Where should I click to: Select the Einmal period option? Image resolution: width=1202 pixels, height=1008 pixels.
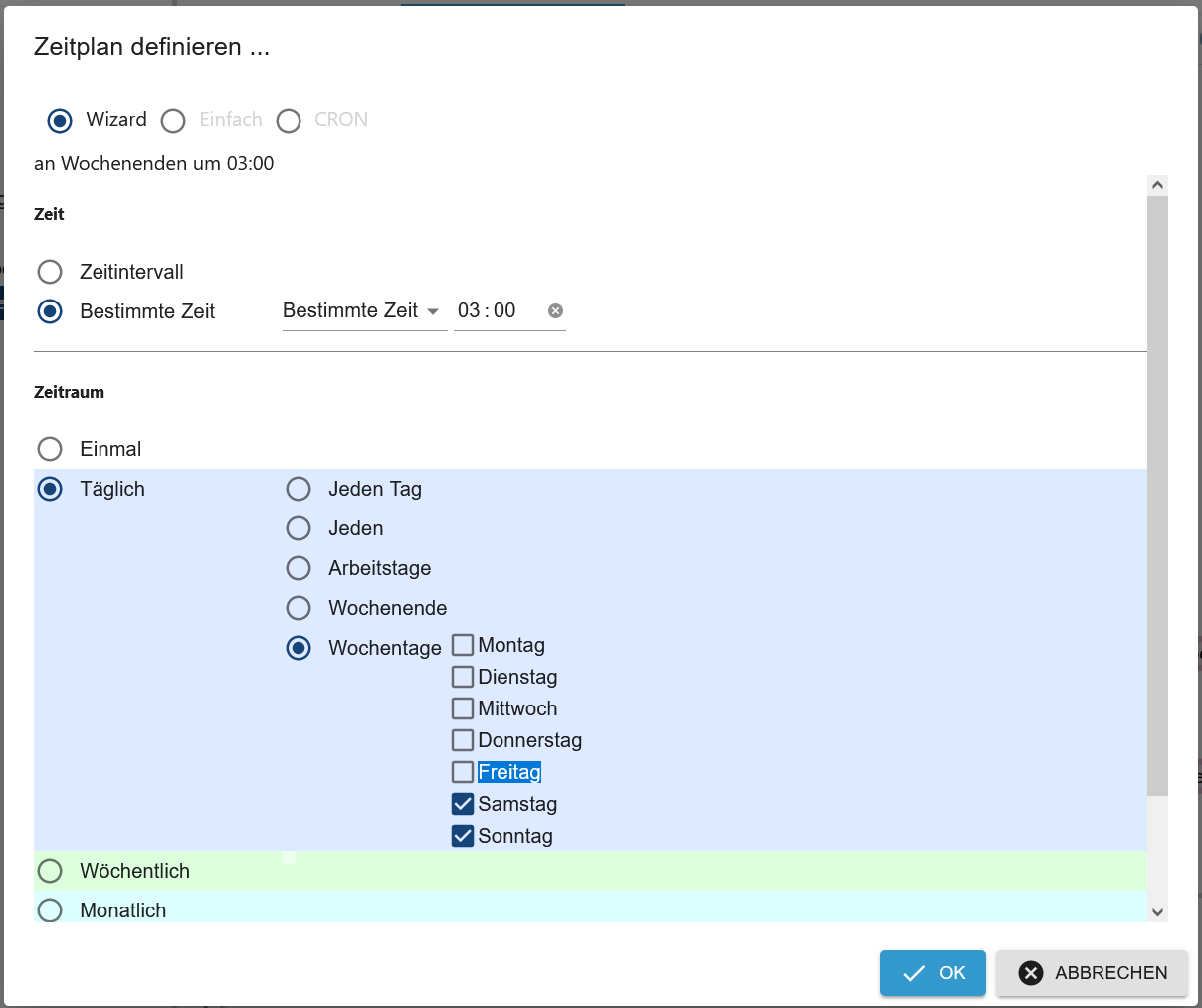click(x=50, y=449)
